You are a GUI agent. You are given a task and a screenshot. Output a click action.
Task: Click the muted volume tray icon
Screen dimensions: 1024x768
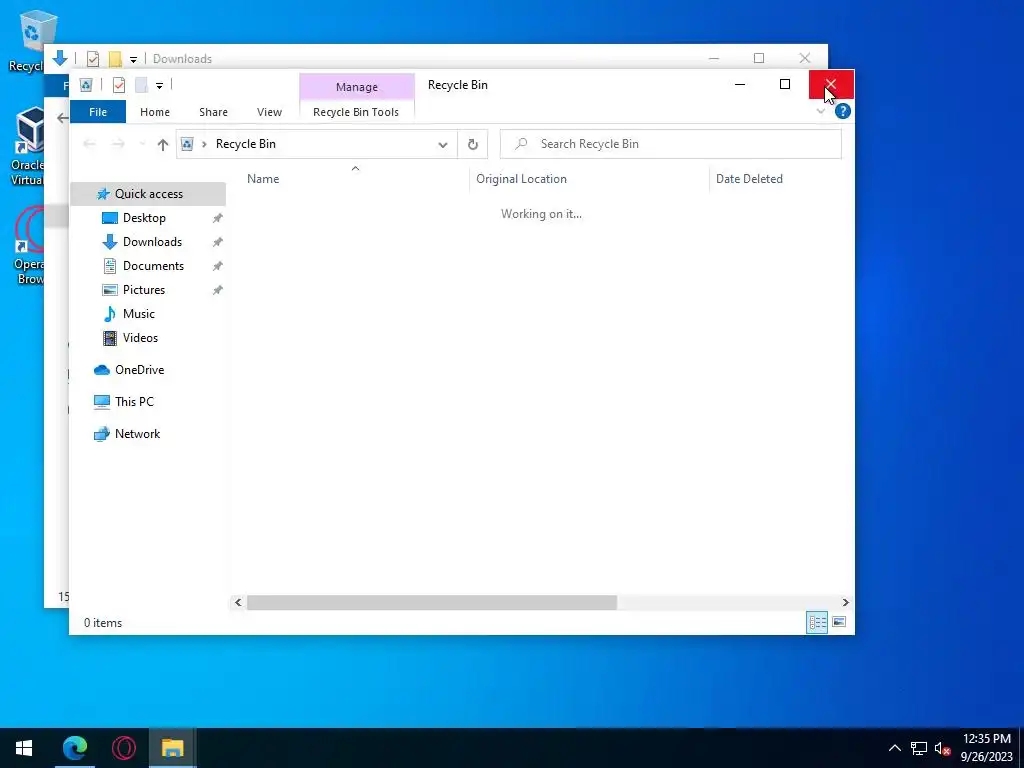click(x=942, y=748)
